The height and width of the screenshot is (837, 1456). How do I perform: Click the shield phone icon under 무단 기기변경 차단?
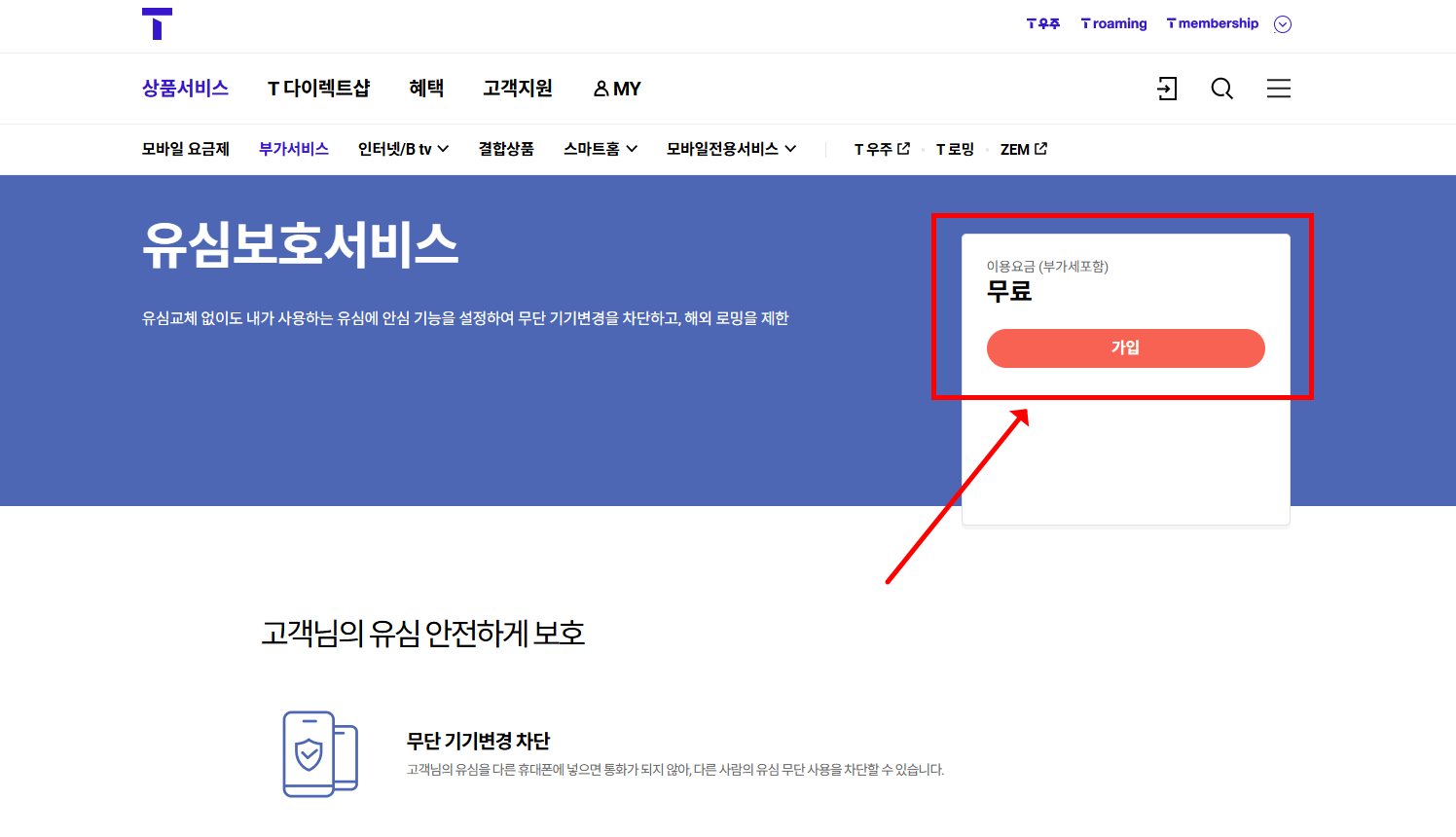pos(318,754)
